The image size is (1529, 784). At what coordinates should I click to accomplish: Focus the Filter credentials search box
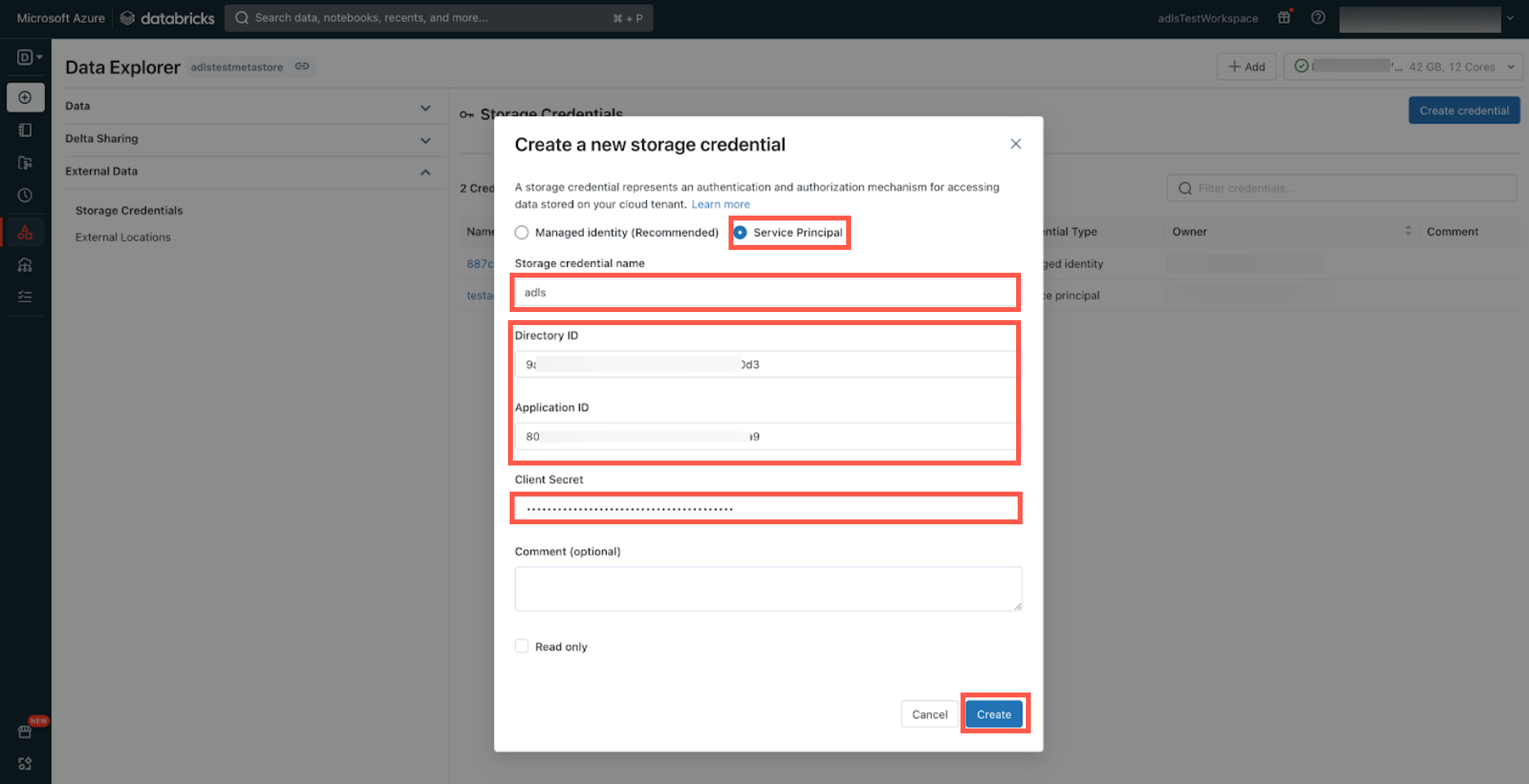pyautogui.click(x=1341, y=189)
